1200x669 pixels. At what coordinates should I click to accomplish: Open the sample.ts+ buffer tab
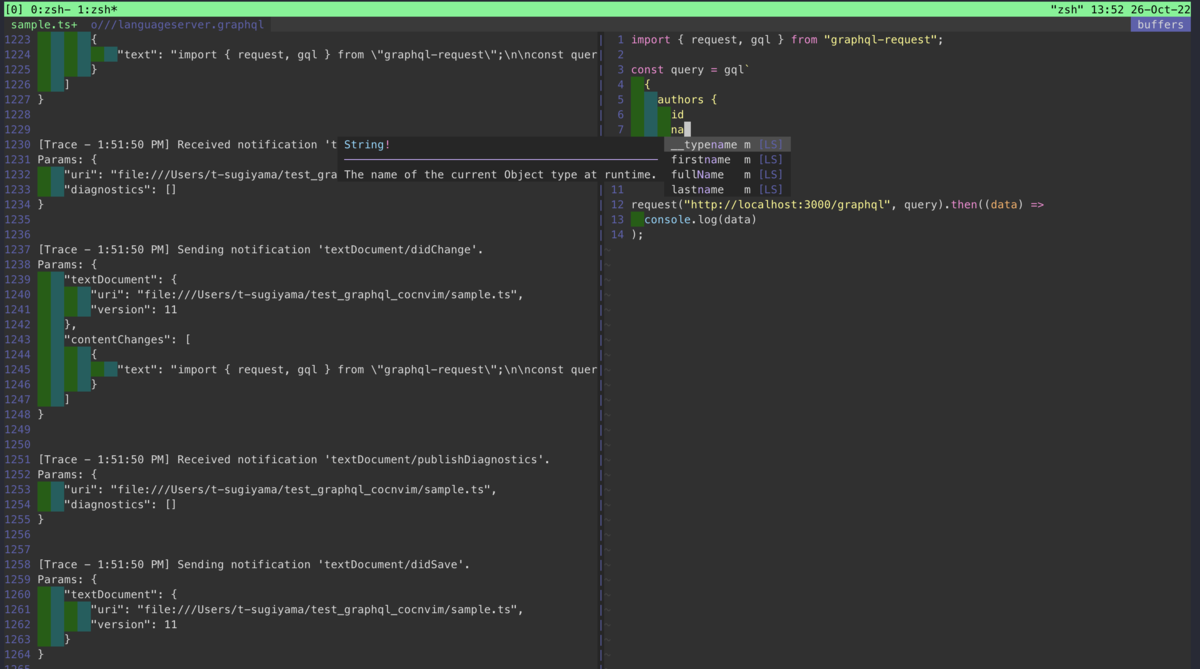click(44, 24)
